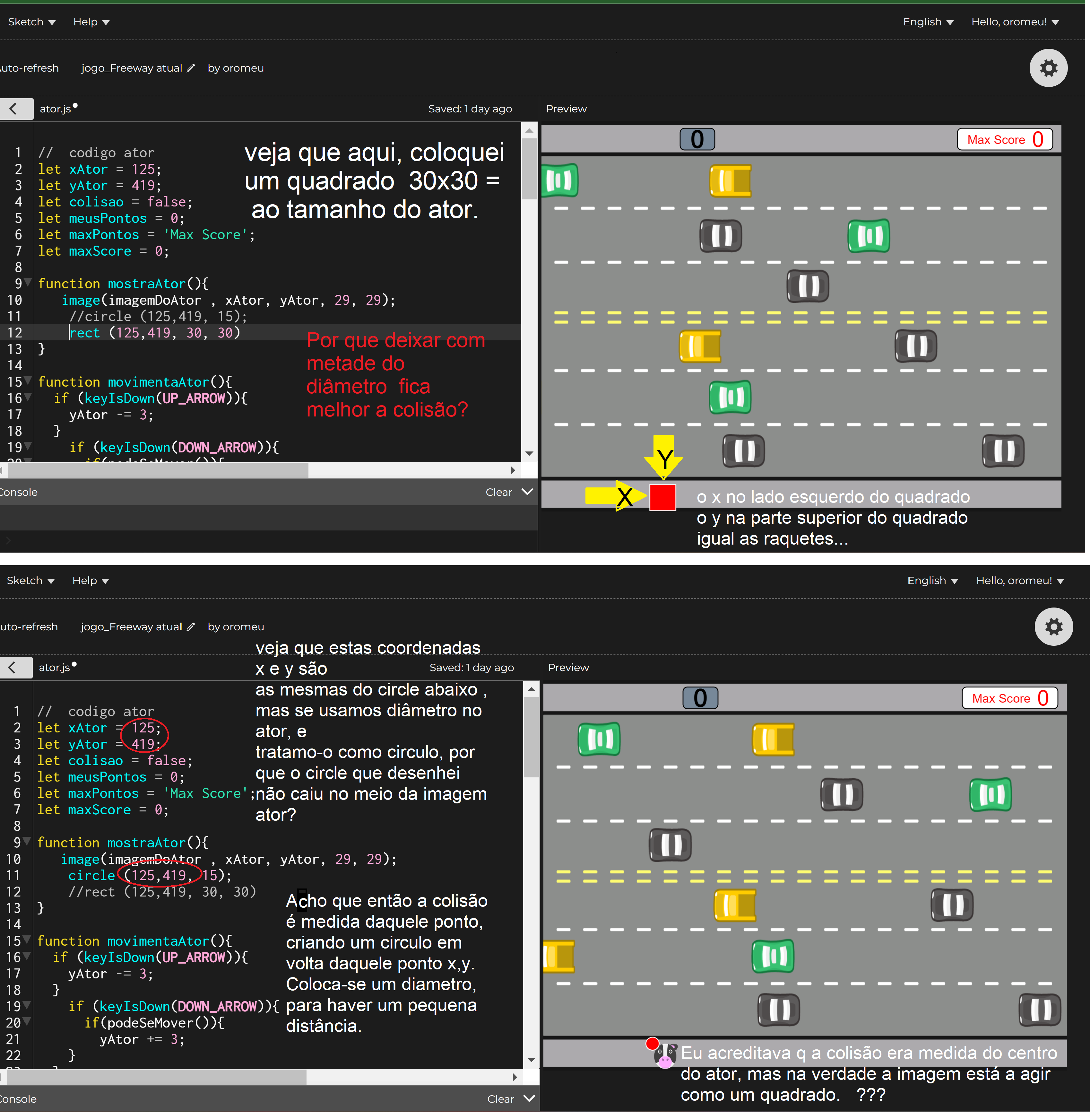Open the Help menu in the lower editor
The height and width of the screenshot is (1120, 1090).
[90, 581]
